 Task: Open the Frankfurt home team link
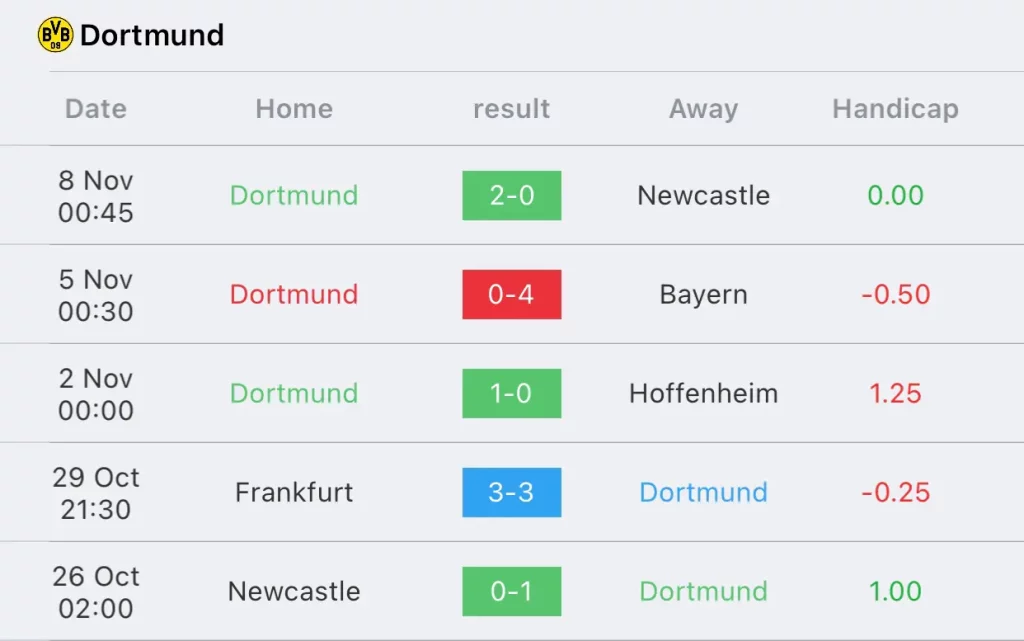coord(294,492)
